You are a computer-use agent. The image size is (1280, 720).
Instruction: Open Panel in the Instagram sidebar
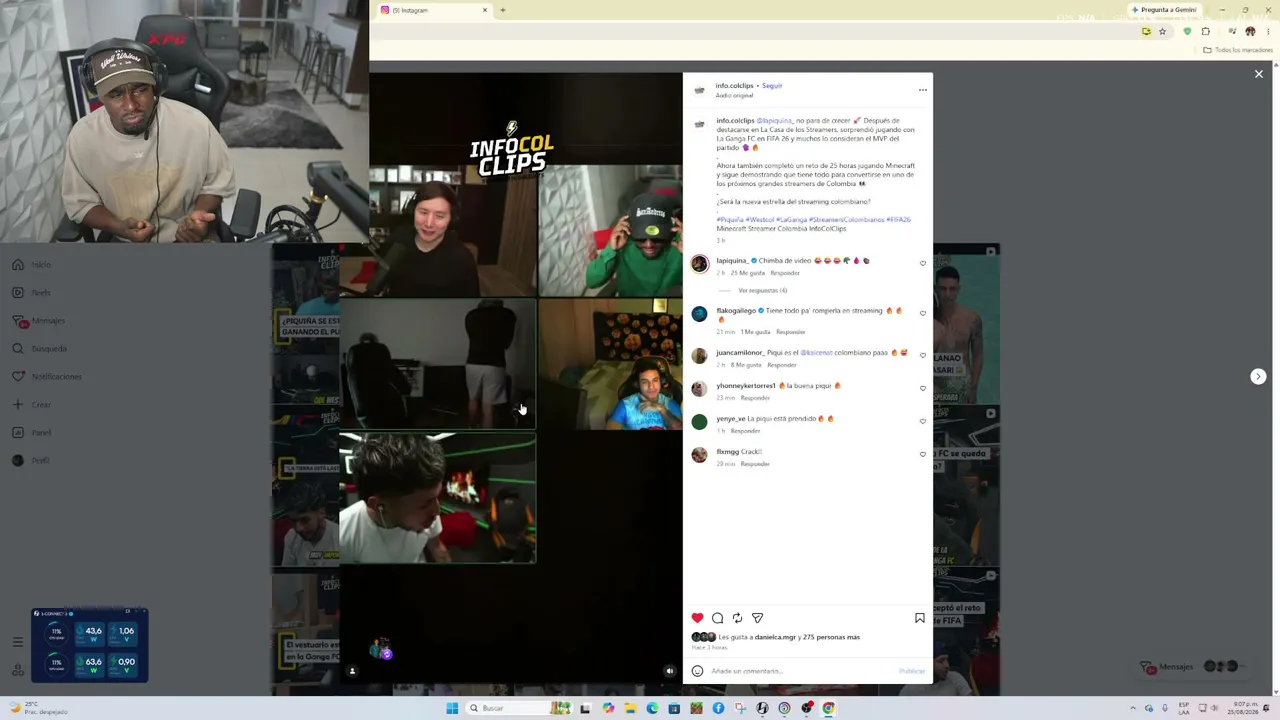[x=33, y=433]
